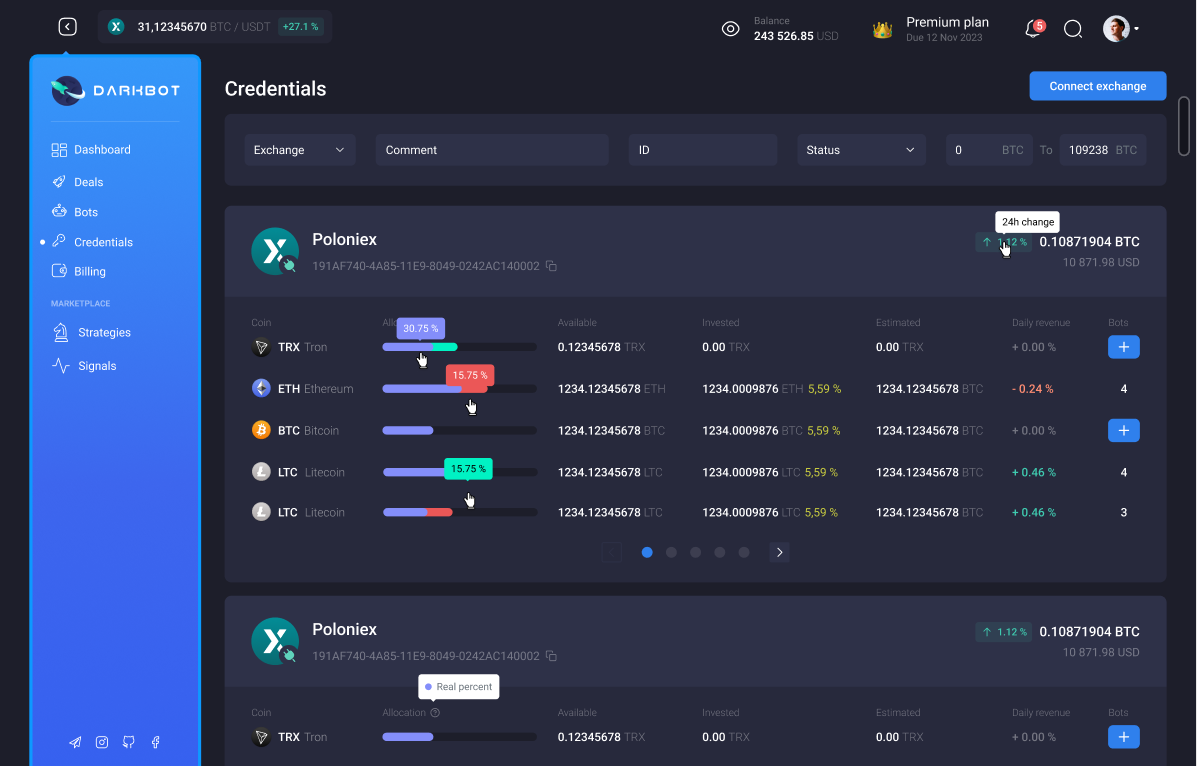This screenshot has height=766, width=1197.
Task: Select the Real percent option
Action: pyautogui.click(x=459, y=687)
